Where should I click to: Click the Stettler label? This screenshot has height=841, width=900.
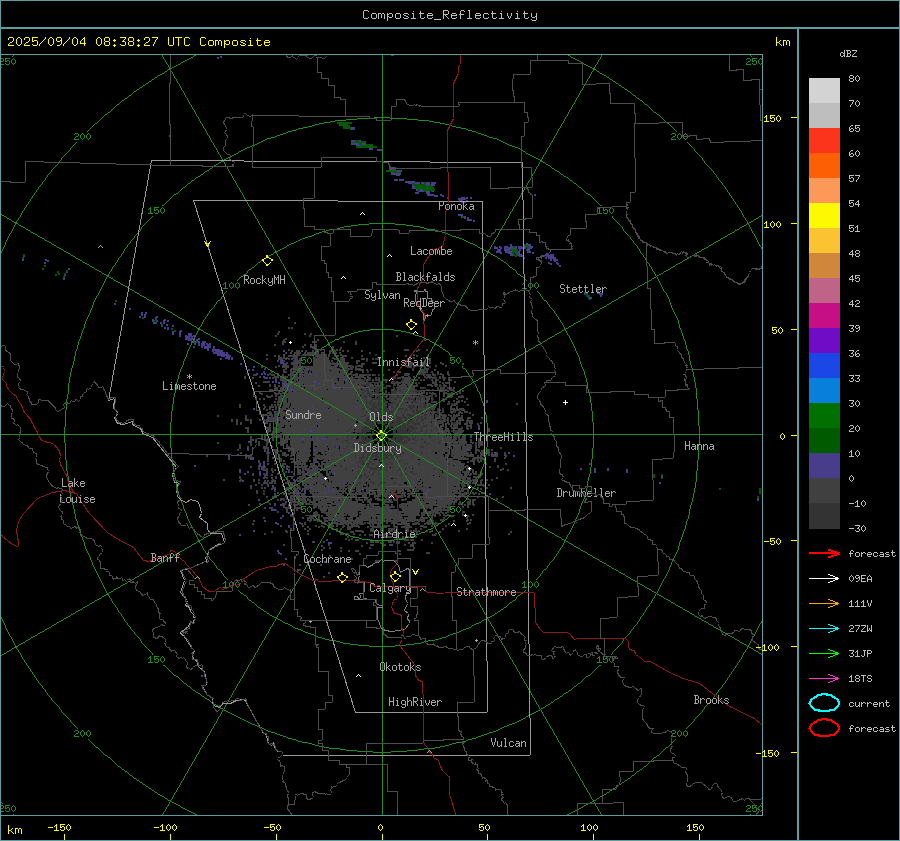pos(583,289)
